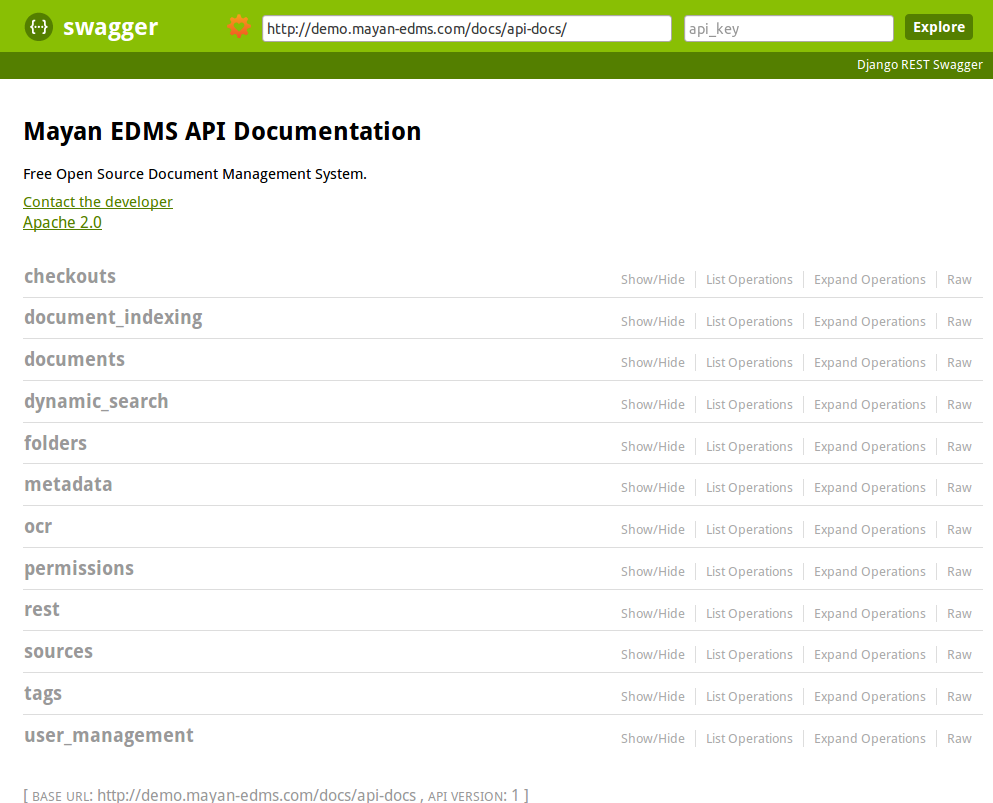View Raw output for the rest resource
993x803 pixels.
tap(959, 614)
